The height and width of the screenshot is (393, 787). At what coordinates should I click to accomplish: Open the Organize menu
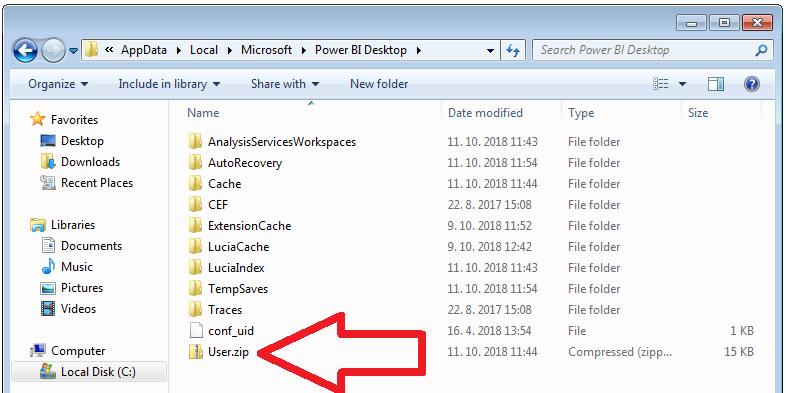(58, 84)
